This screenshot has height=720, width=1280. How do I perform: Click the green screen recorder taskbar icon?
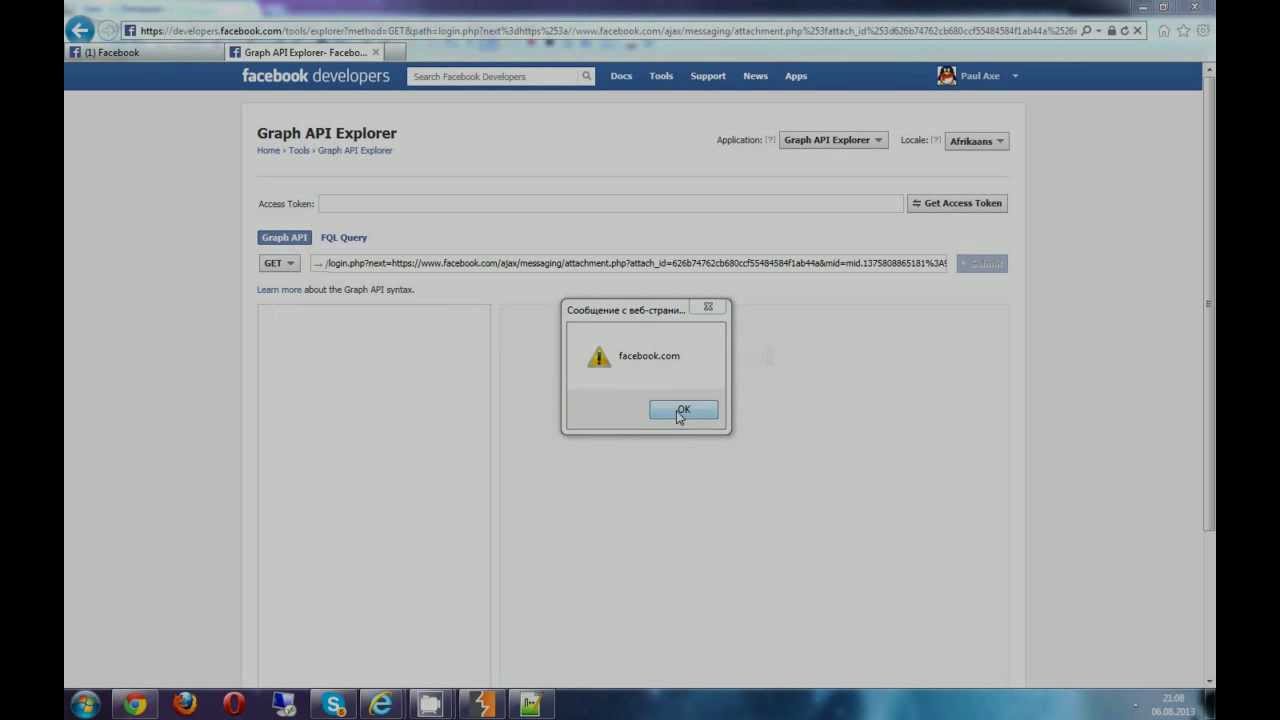point(529,705)
